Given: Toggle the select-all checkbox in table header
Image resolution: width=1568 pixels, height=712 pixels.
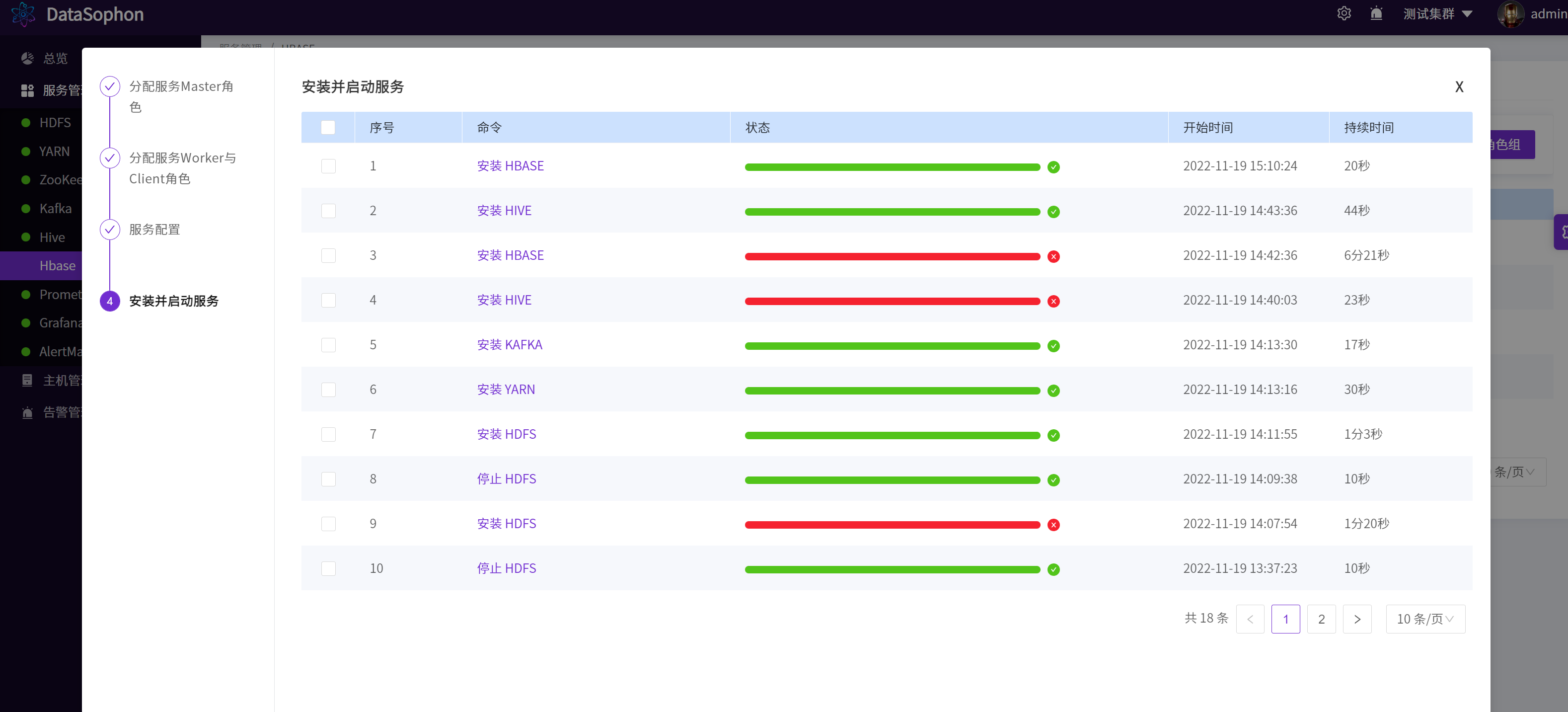Looking at the screenshot, I should click(x=328, y=127).
